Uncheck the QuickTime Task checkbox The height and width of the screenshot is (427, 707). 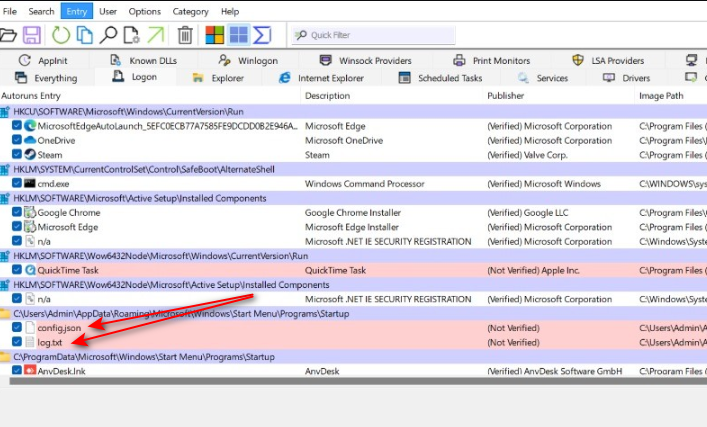[x=17, y=270]
